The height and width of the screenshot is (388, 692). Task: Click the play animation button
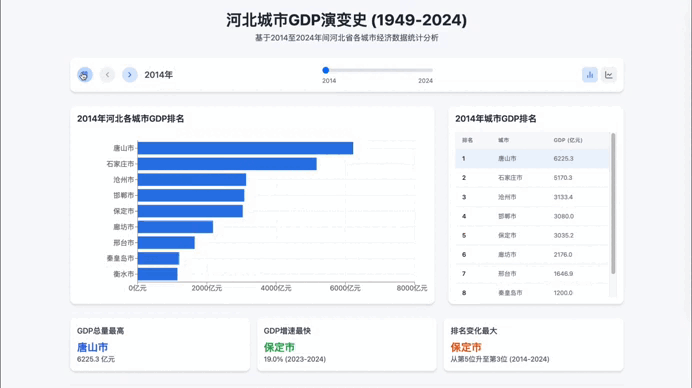[85, 75]
